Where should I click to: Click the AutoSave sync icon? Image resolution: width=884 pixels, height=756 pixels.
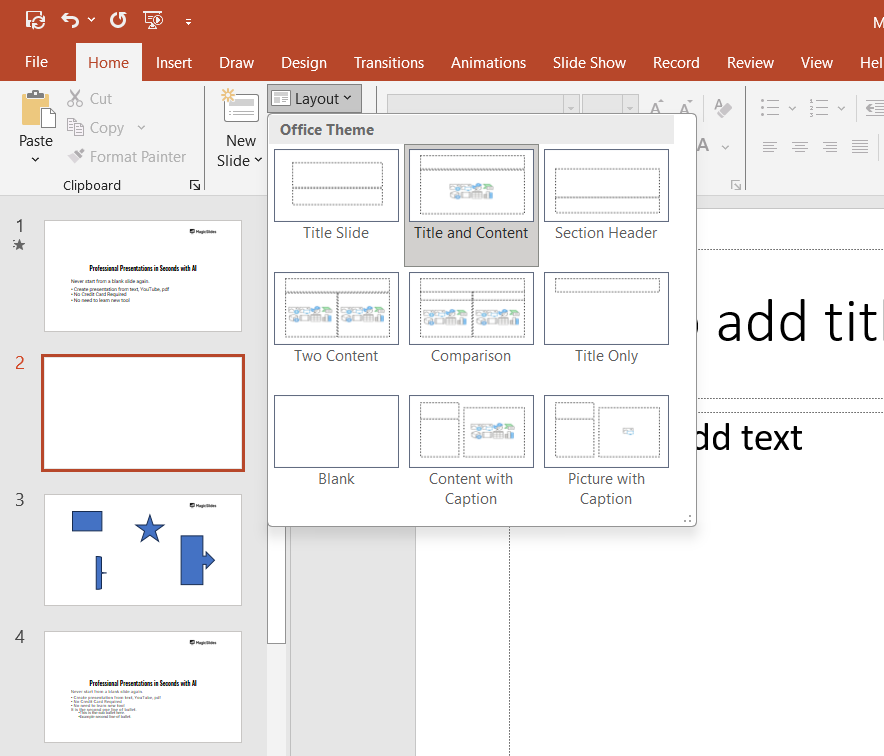pyautogui.click(x=35, y=20)
